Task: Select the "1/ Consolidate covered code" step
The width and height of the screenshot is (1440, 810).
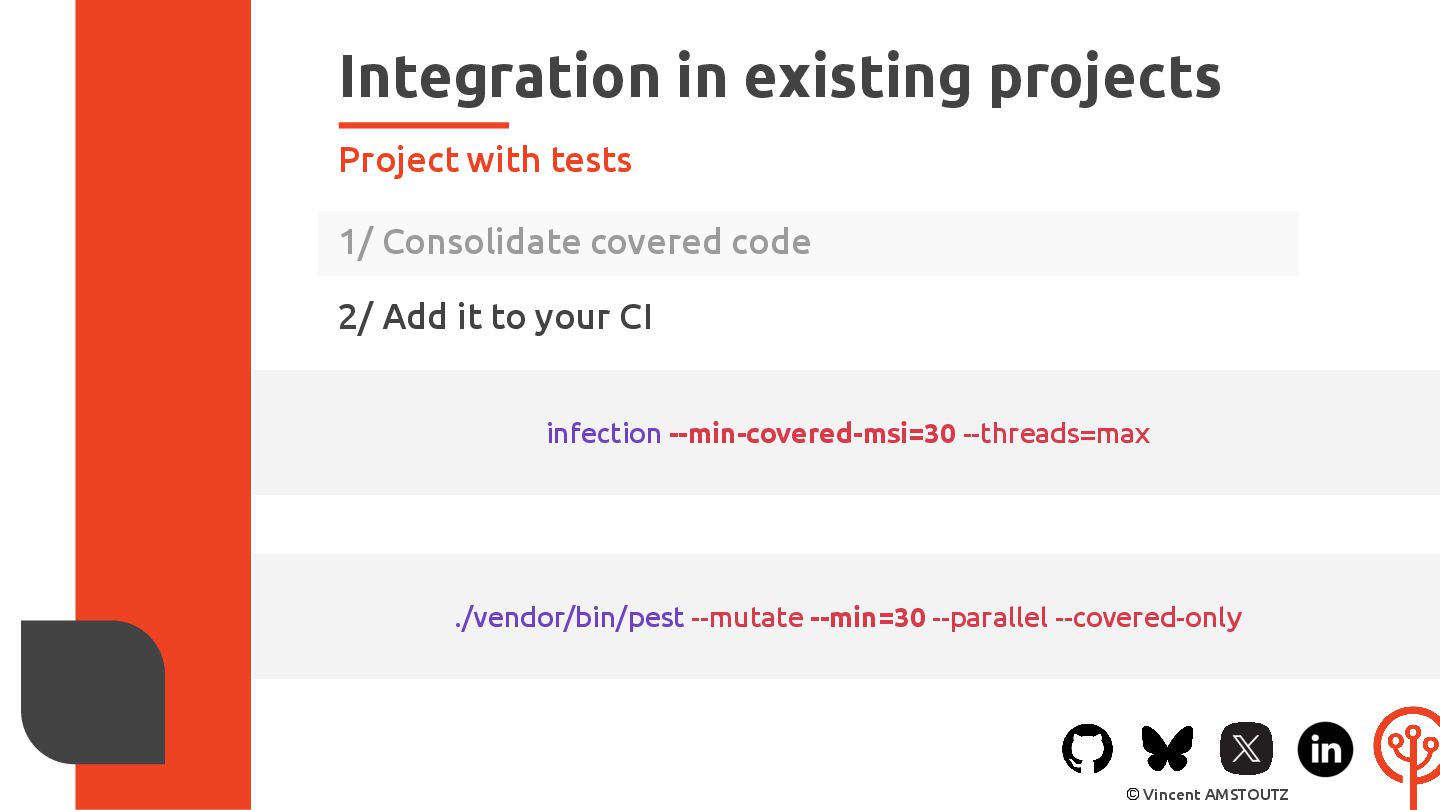Action: pyautogui.click(x=574, y=242)
